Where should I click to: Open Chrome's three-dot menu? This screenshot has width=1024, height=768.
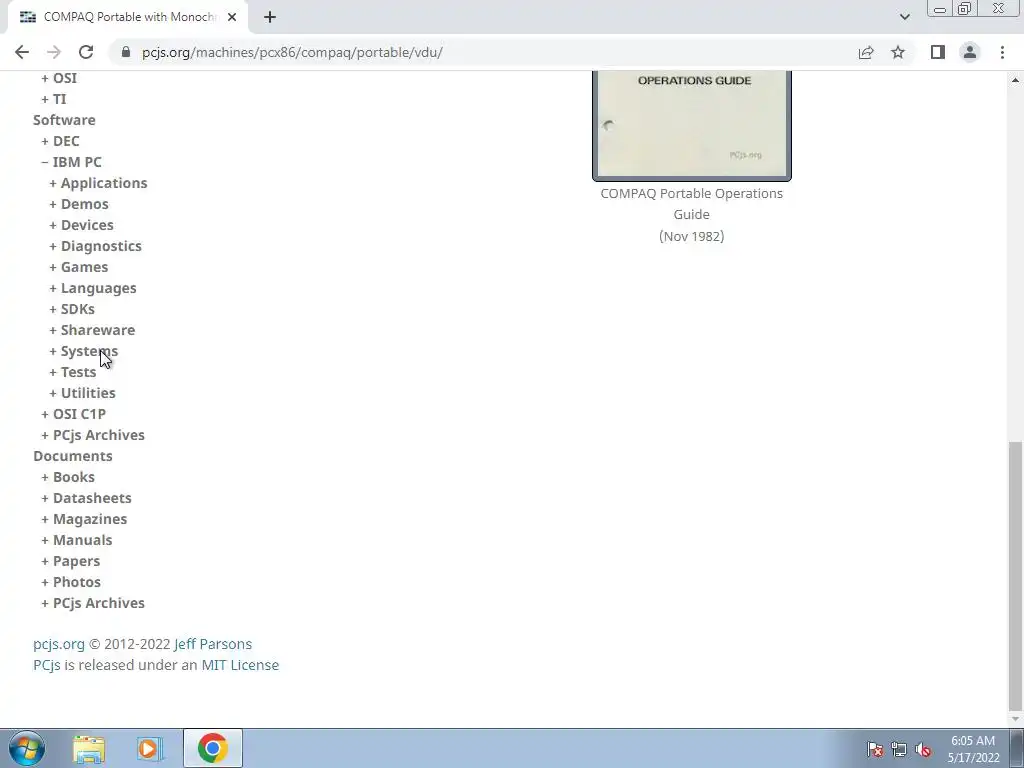1002,52
